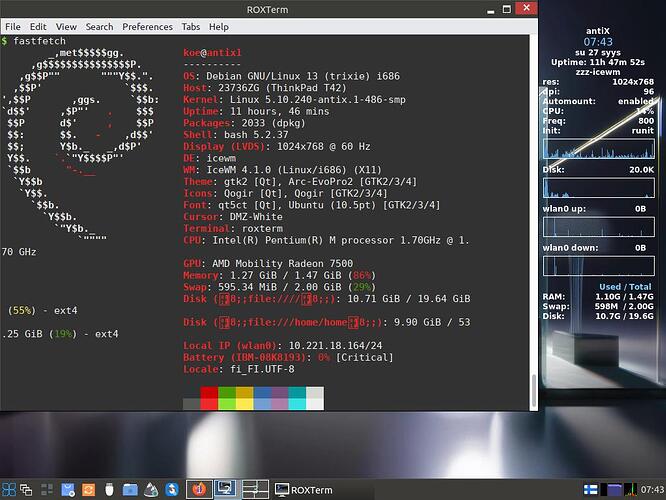
Task: Launch the blue round browser icon
Action: tap(172, 490)
